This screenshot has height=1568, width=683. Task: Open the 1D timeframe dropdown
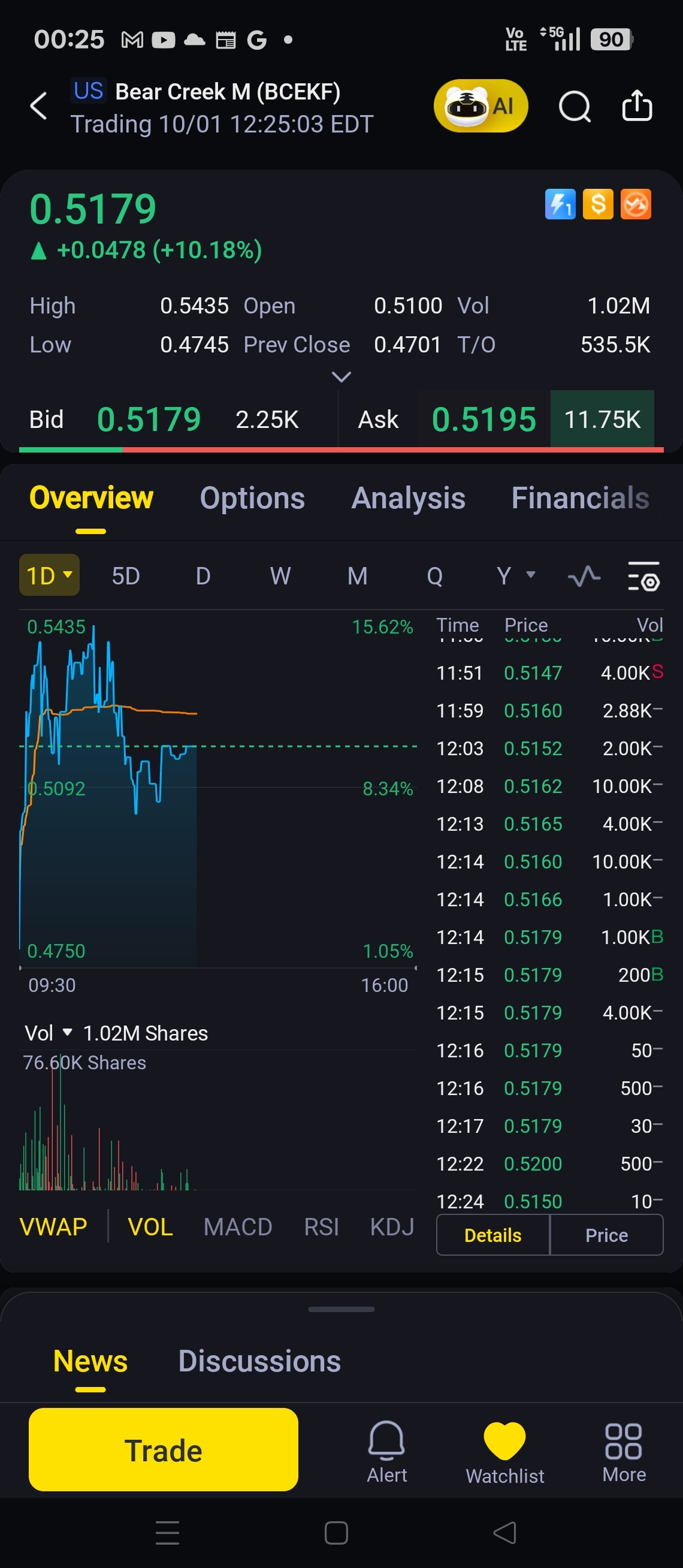(x=49, y=575)
